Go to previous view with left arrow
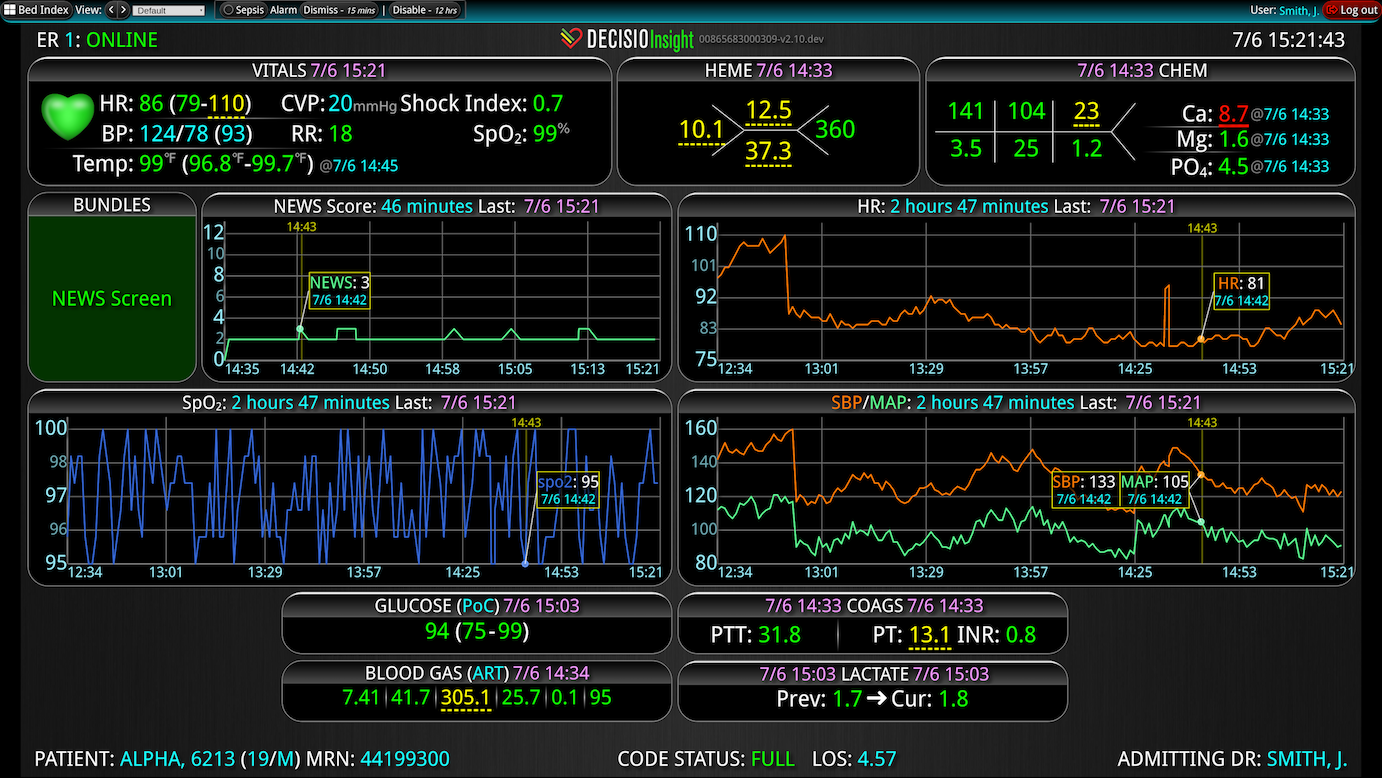Viewport: 1382px width, 778px height. [x=112, y=10]
